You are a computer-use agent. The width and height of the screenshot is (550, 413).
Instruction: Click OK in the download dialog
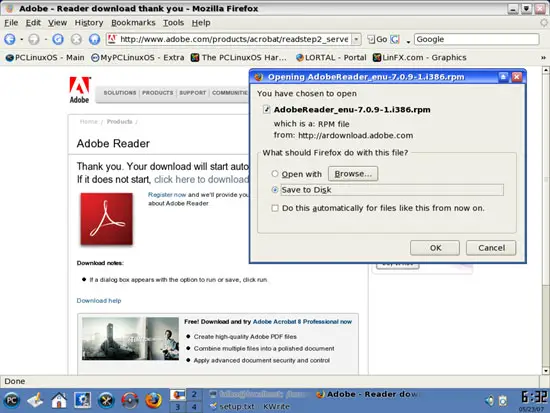pyautogui.click(x=435, y=248)
